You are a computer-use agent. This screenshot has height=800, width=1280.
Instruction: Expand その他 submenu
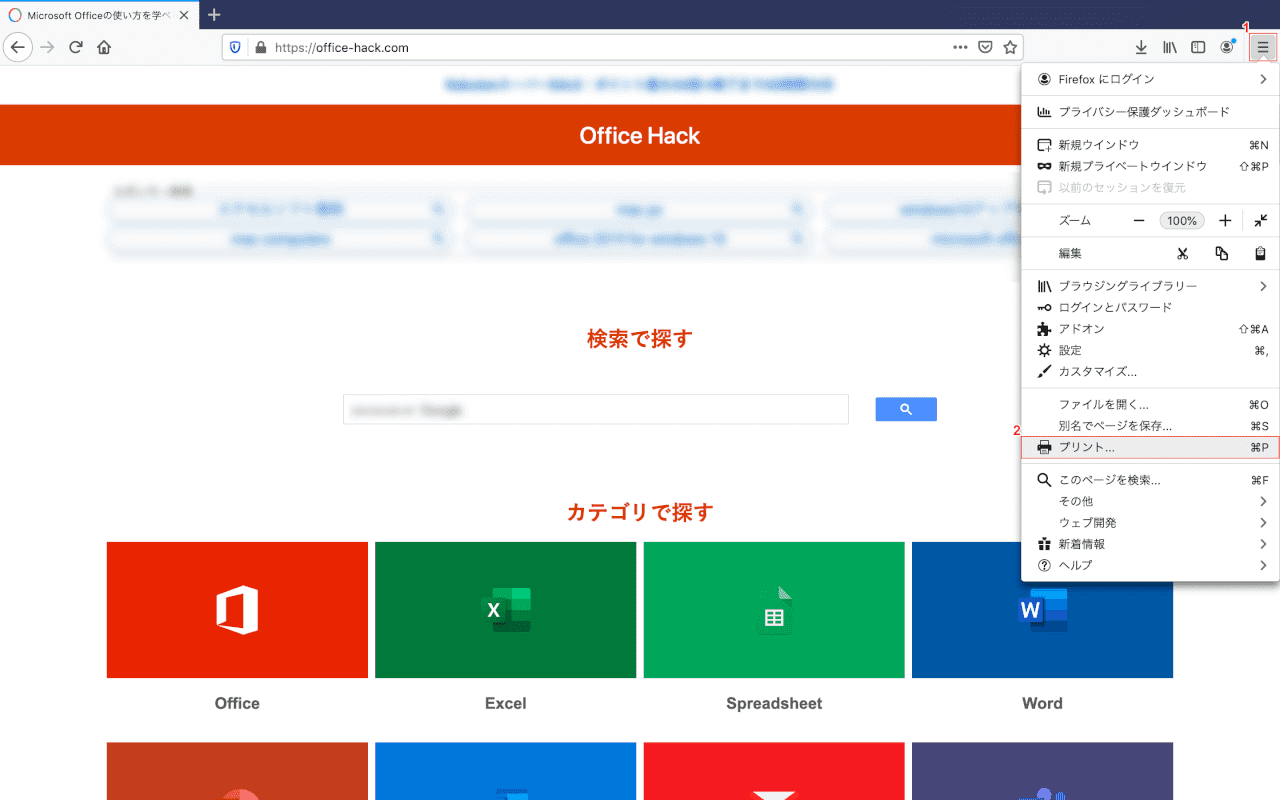(x=1150, y=501)
